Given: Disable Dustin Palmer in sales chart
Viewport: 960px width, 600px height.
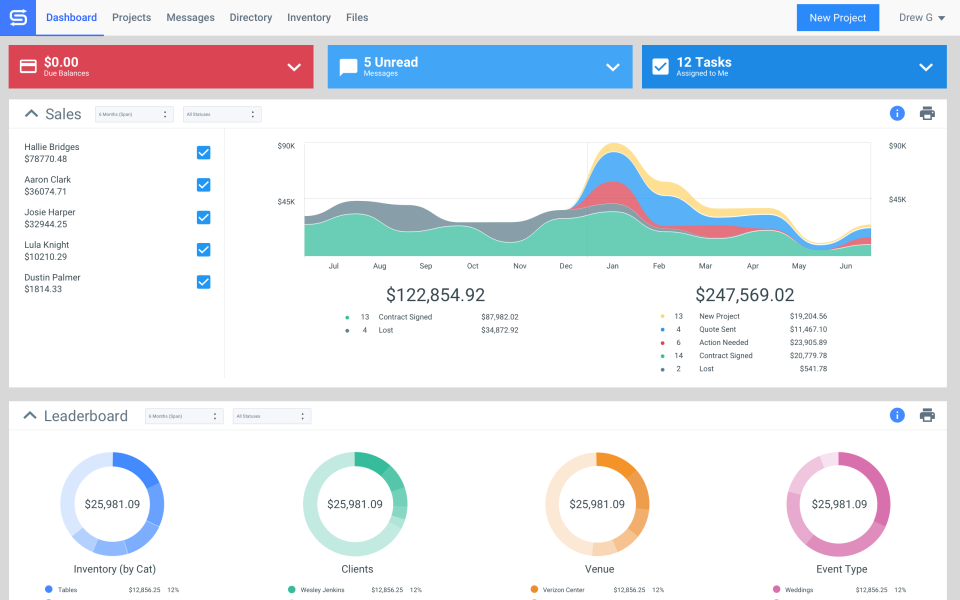Looking at the screenshot, I should coord(203,282).
